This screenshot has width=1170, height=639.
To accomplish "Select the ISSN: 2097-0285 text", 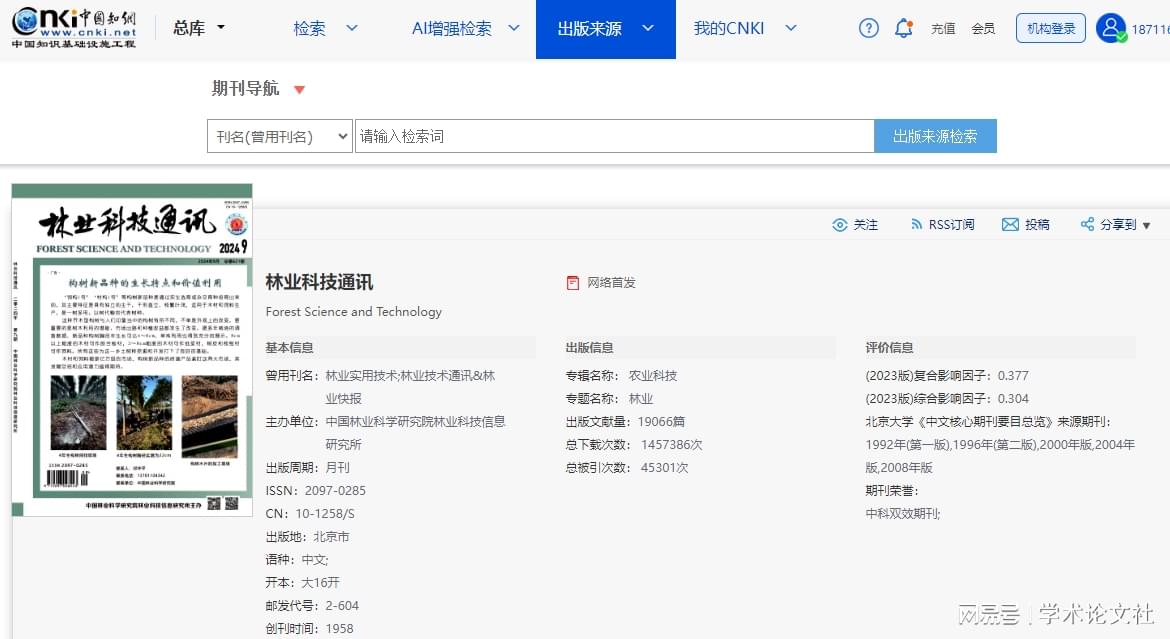I will pyautogui.click(x=316, y=490).
